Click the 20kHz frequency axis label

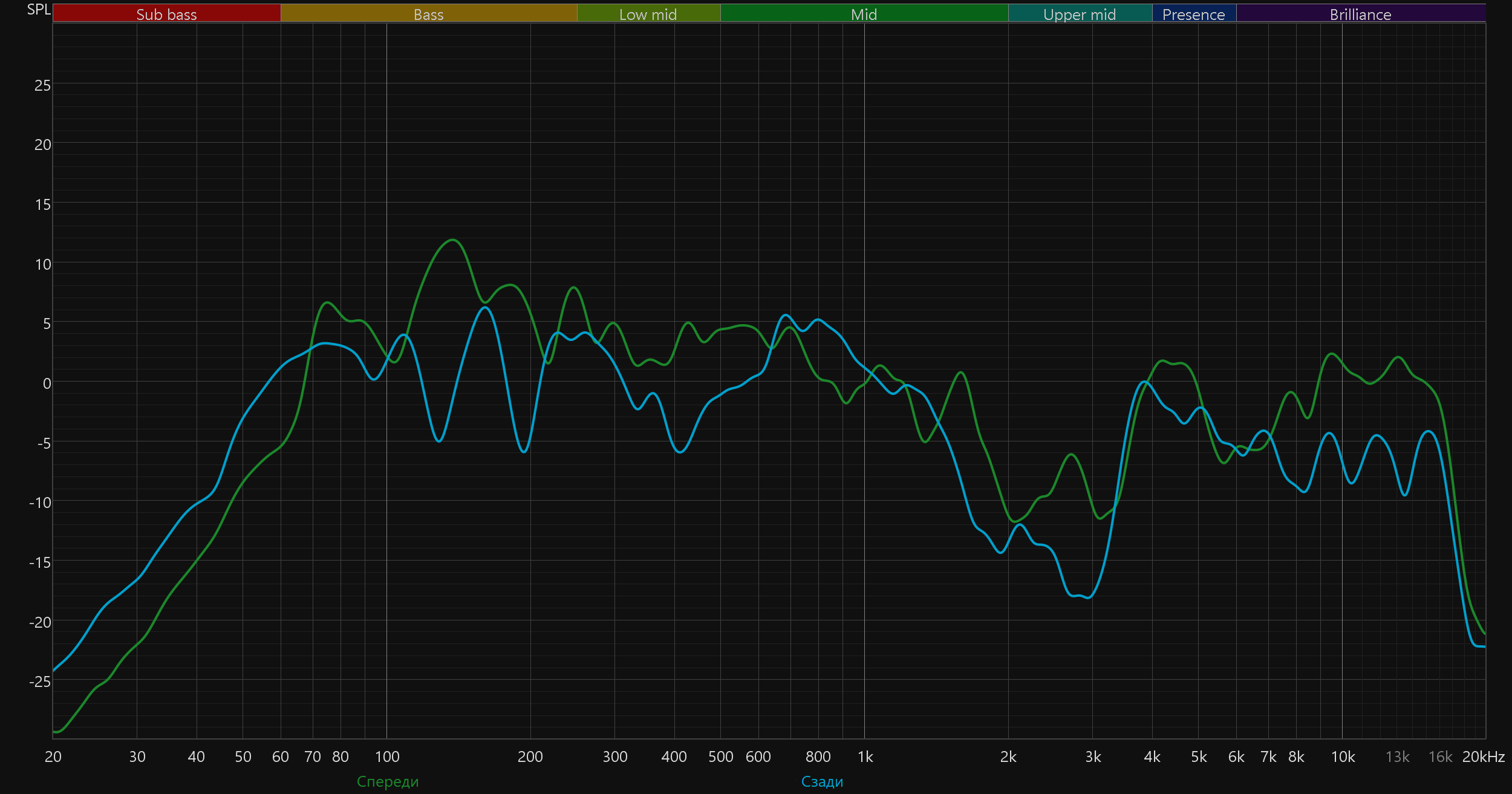[x=1483, y=757]
